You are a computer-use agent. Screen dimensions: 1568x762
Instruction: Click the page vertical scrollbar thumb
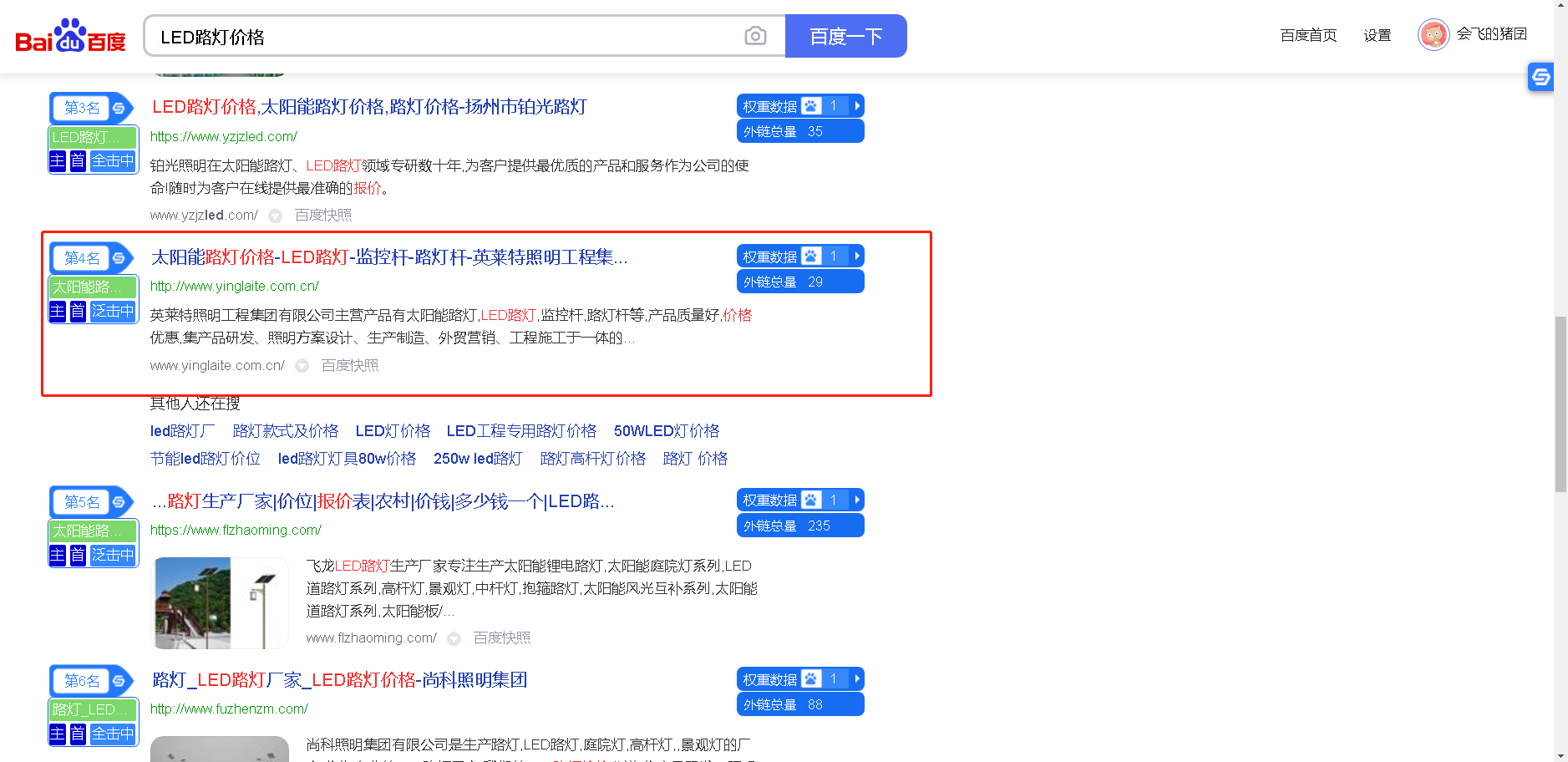(1560, 404)
